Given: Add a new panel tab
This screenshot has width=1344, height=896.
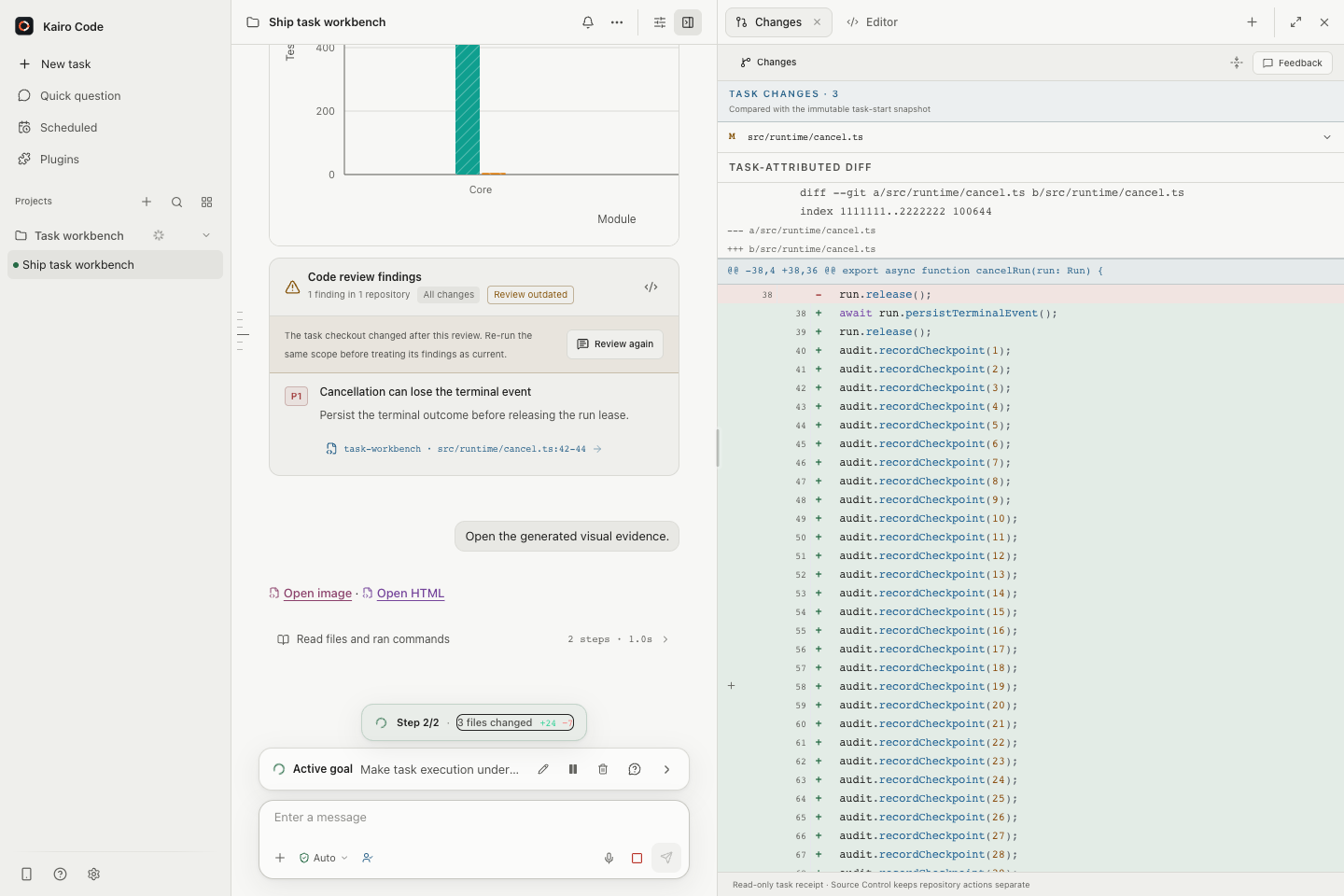Looking at the screenshot, I should 1253,22.
